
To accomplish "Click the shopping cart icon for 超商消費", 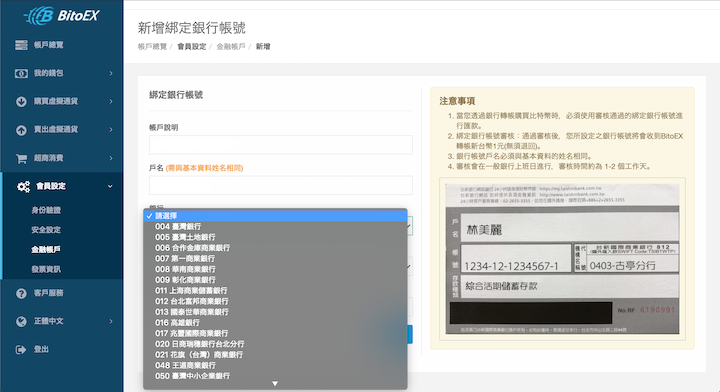I will (21, 159).
